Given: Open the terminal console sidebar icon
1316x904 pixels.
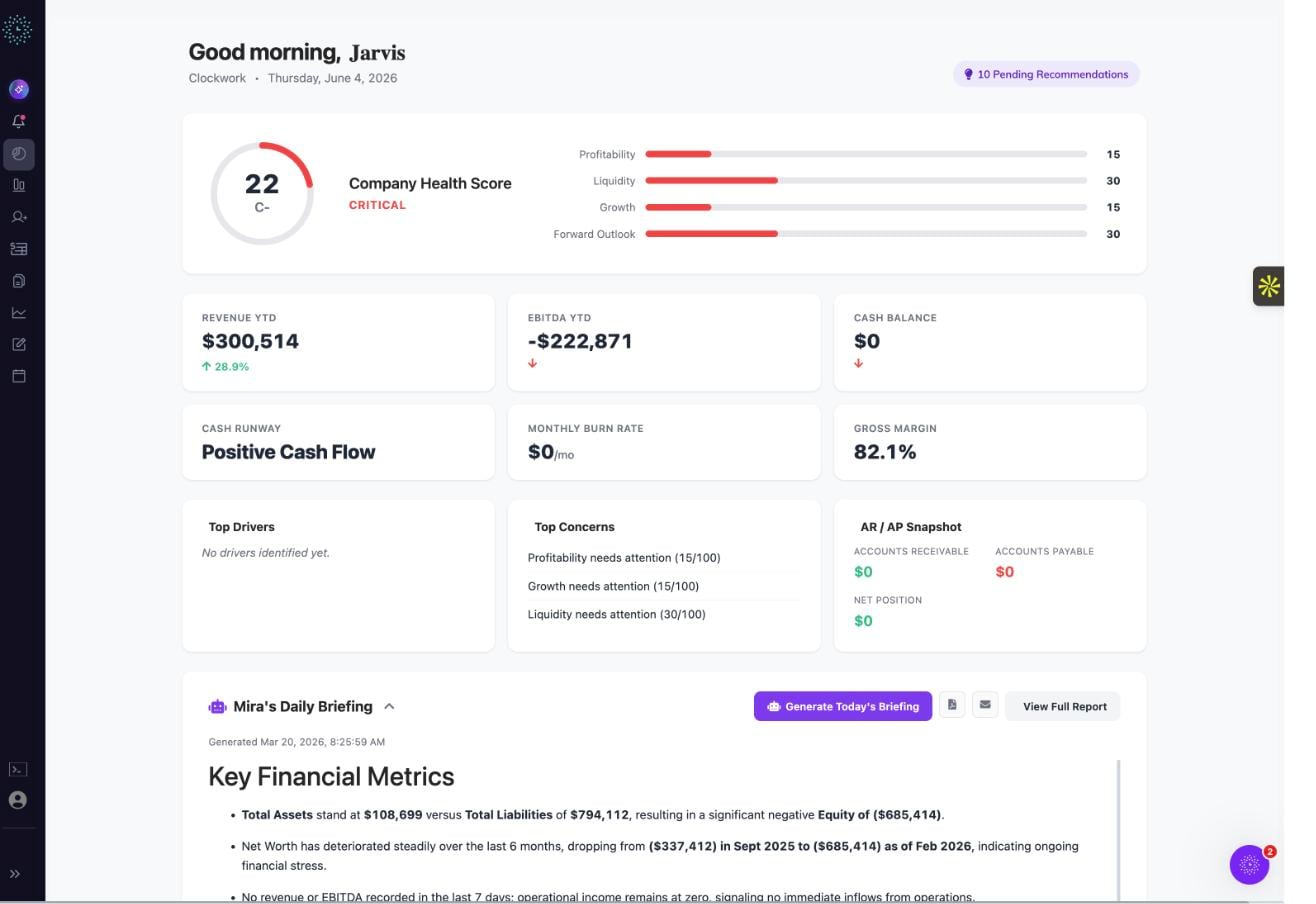Looking at the screenshot, I should pos(18,769).
